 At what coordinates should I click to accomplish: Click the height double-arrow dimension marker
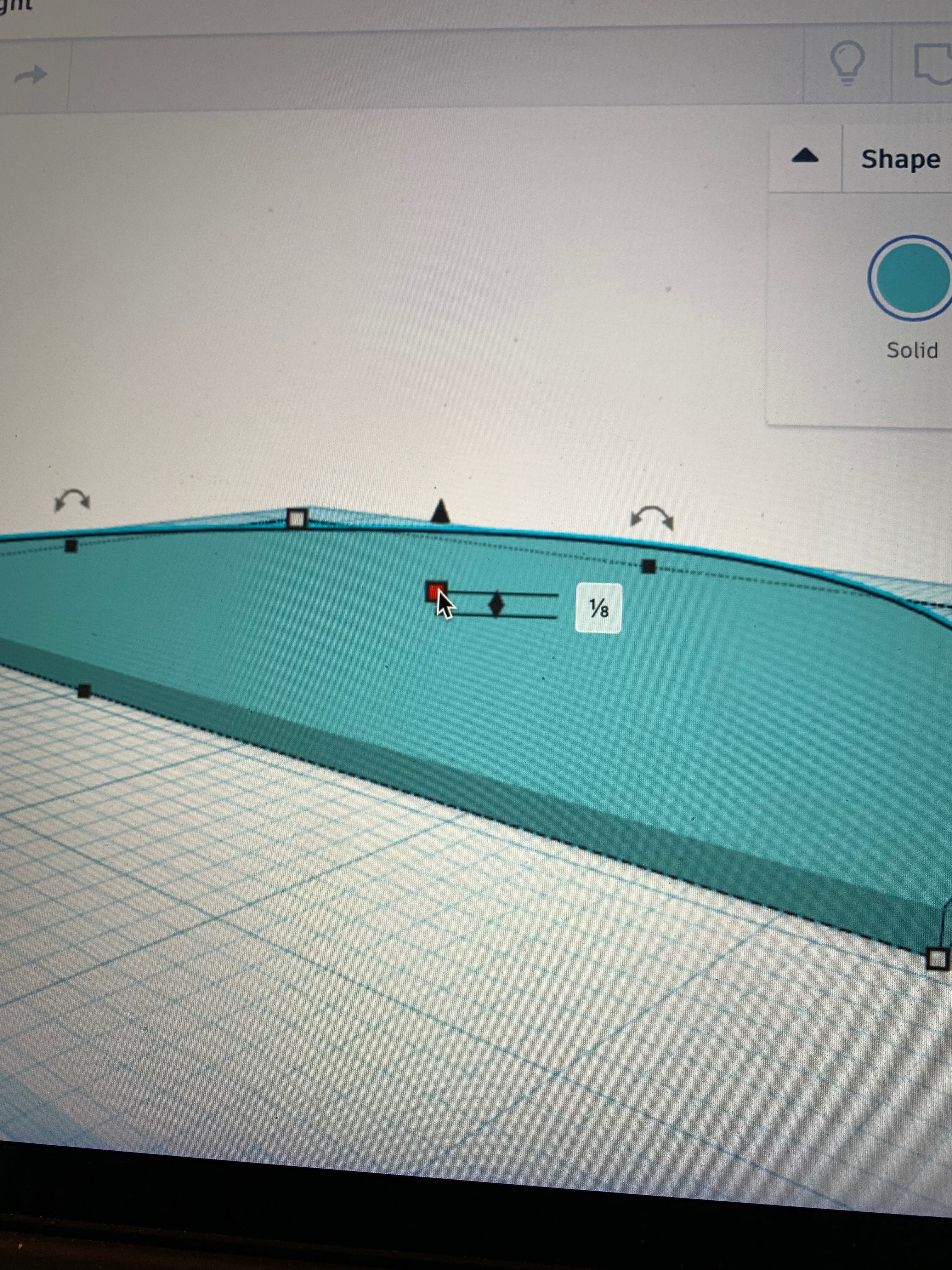tap(496, 605)
